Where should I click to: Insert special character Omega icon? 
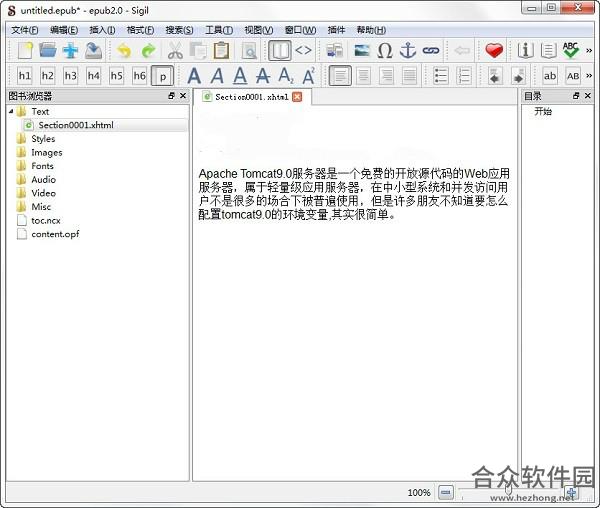pos(385,50)
